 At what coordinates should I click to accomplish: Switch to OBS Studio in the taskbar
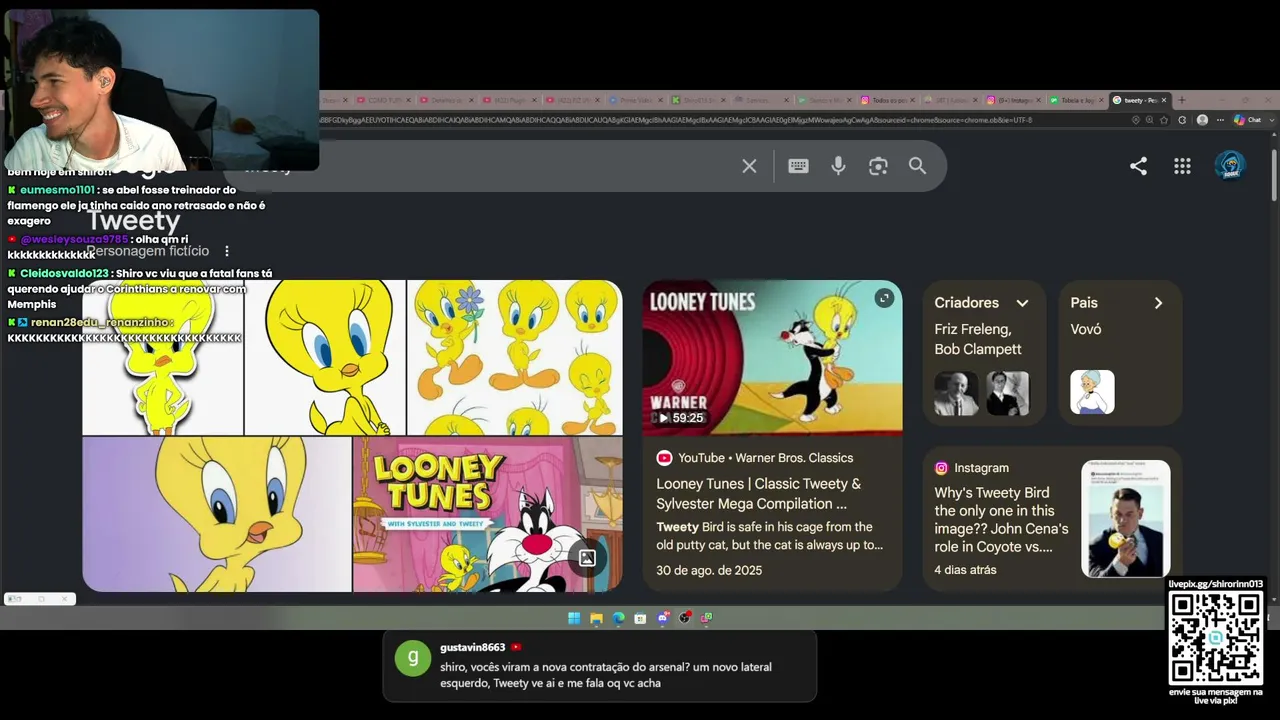[x=684, y=618]
